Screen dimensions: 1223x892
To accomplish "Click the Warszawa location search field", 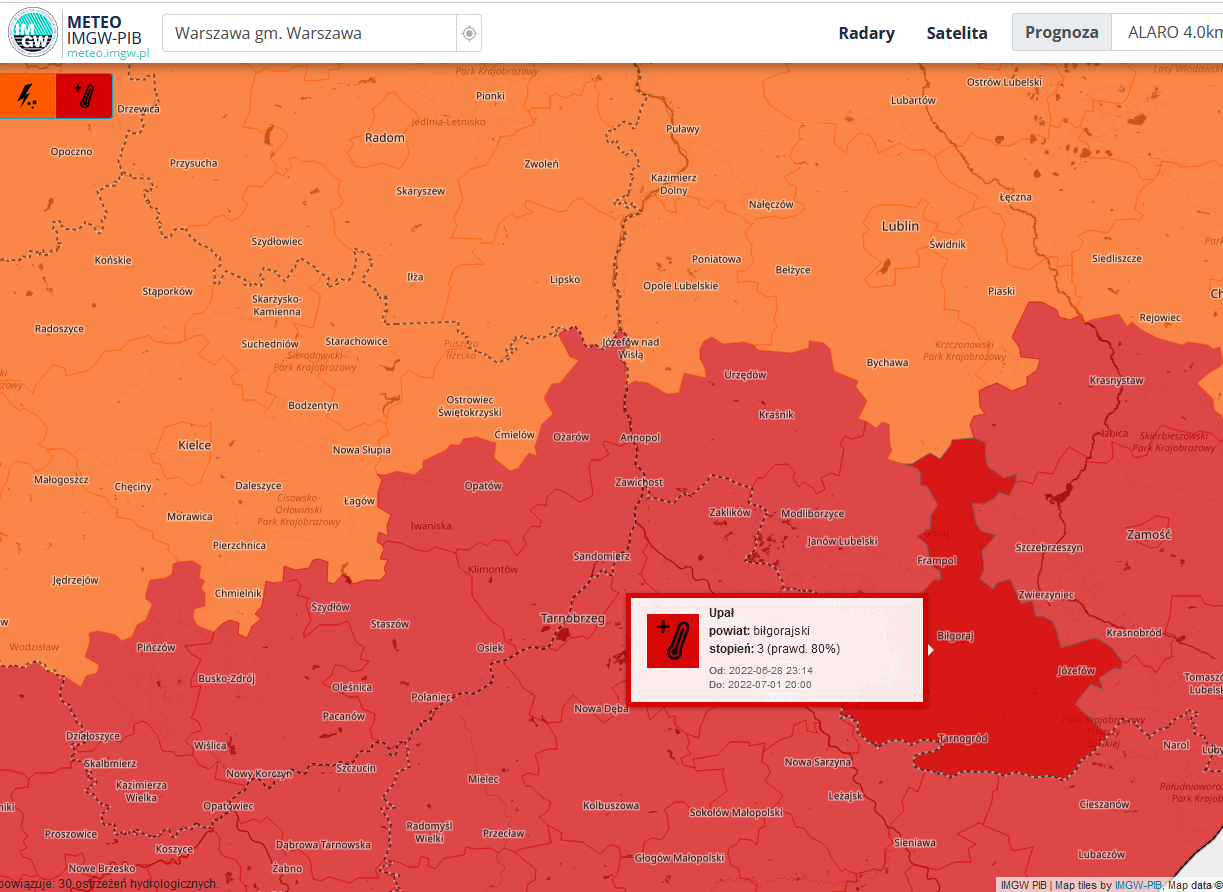I will (x=308, y=33).
